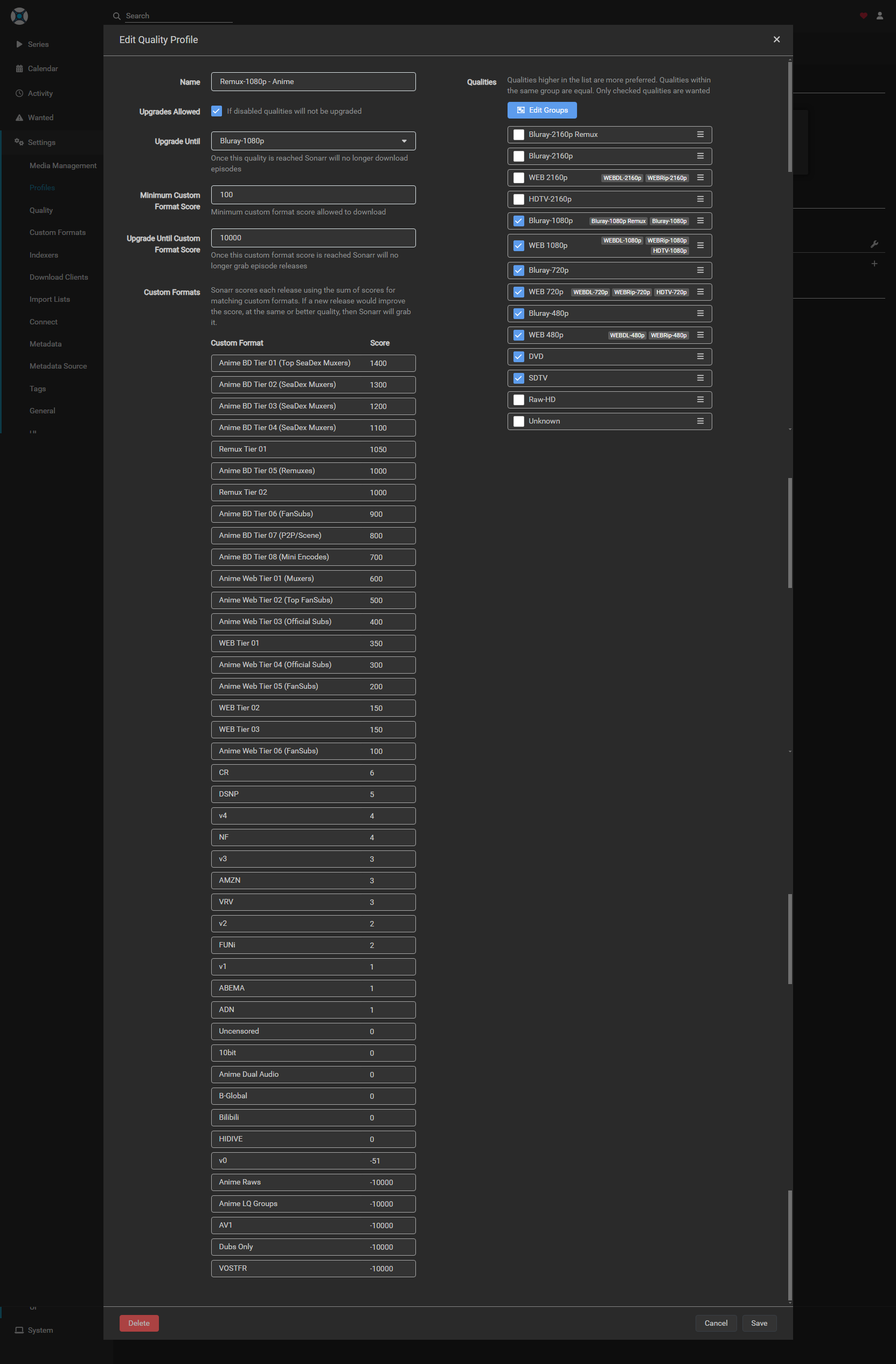Viewport: 896px width, 1364px height.
Task: Open the Upgrade Until dropdown
Action: (x=313, y=141)
